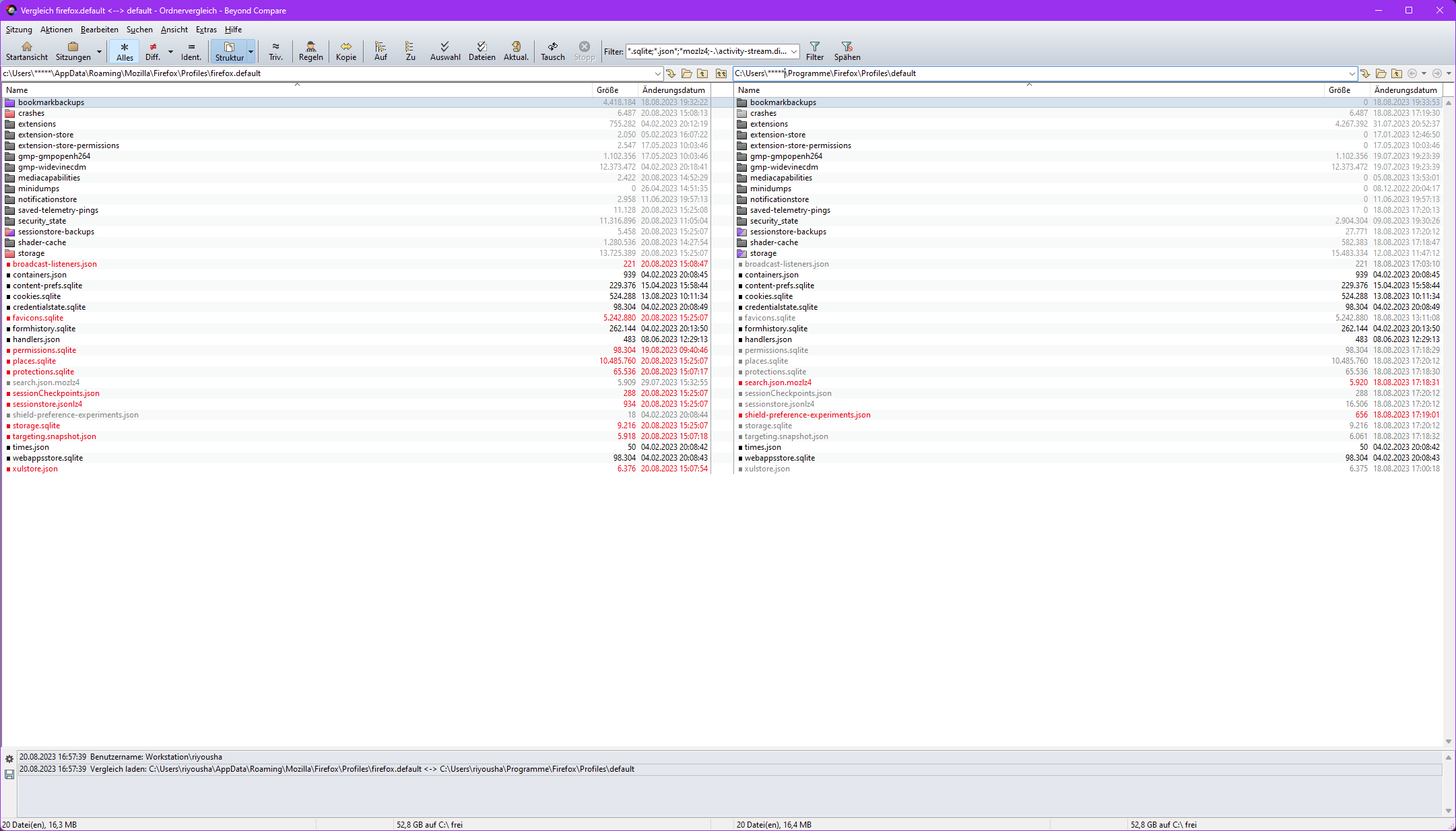Screen dimensions: 1456x831
Task: Browse for left folder icon
Action: (686, 73)
